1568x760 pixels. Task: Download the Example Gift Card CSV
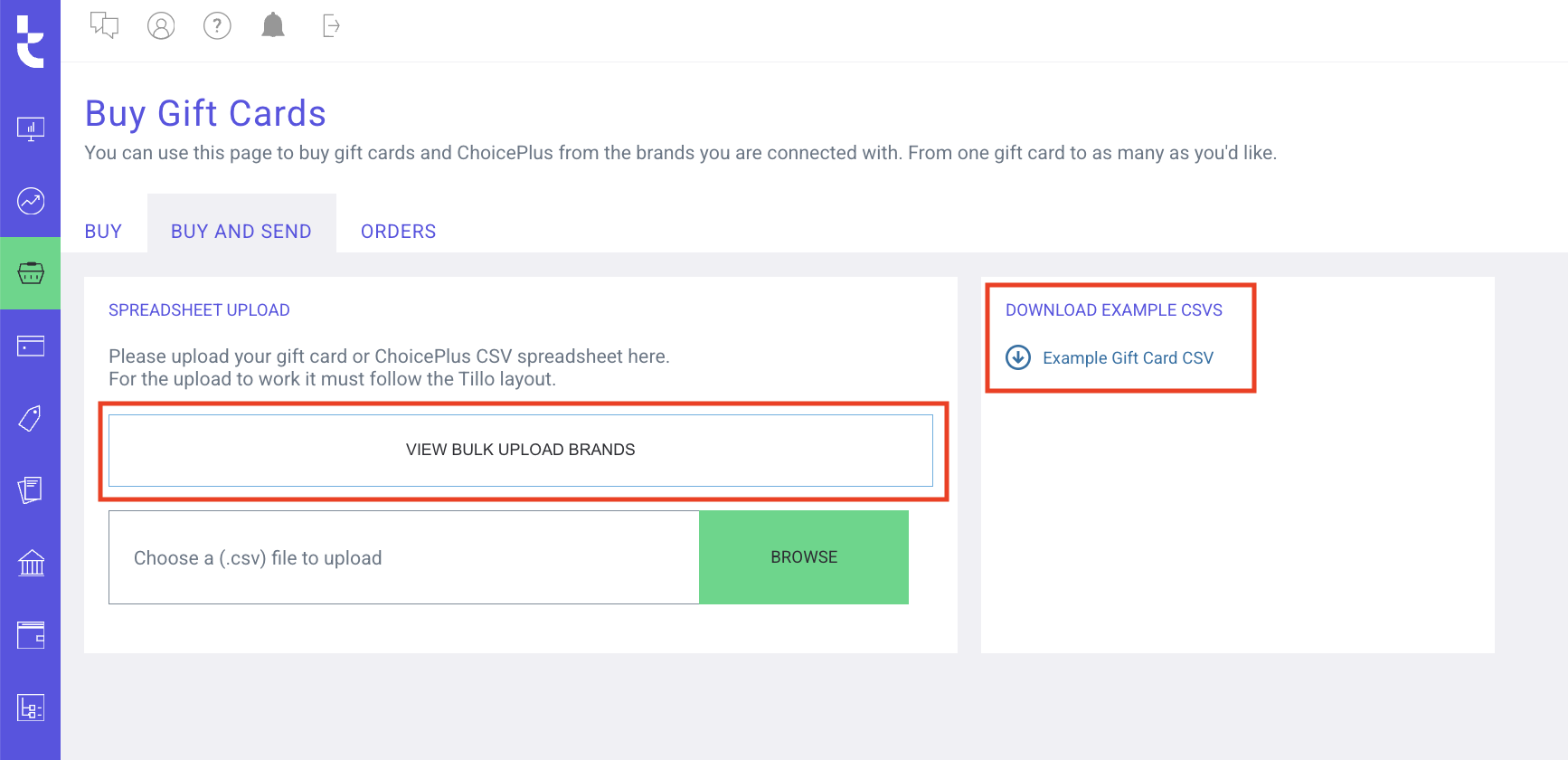[x=1127, y=358]
